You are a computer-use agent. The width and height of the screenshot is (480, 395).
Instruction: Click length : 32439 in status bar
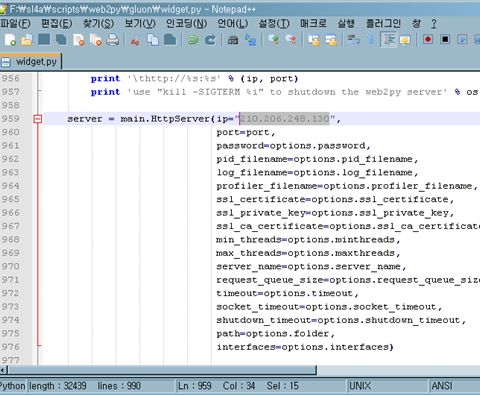58,386
